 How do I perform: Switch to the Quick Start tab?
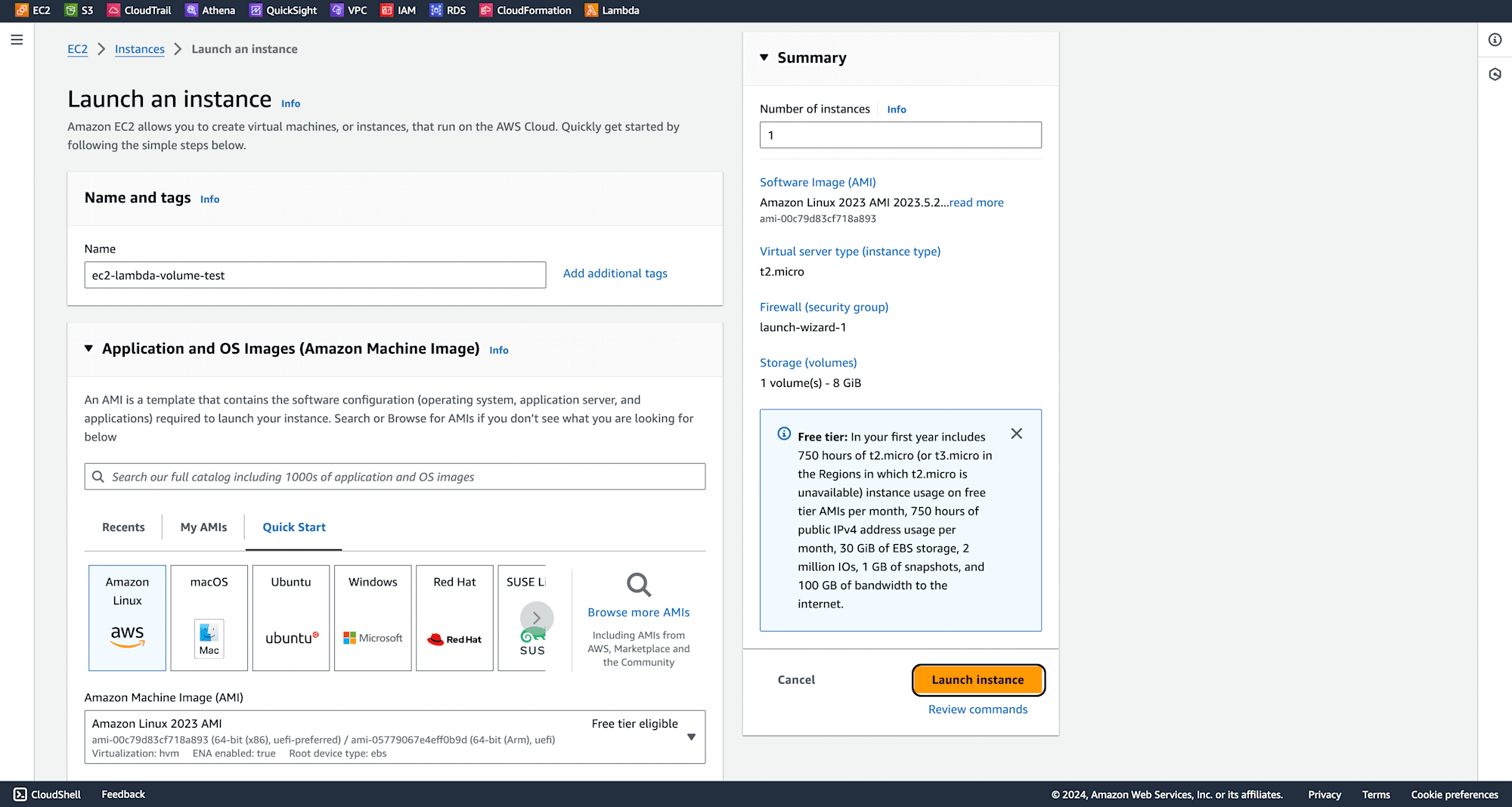(294, 527)
